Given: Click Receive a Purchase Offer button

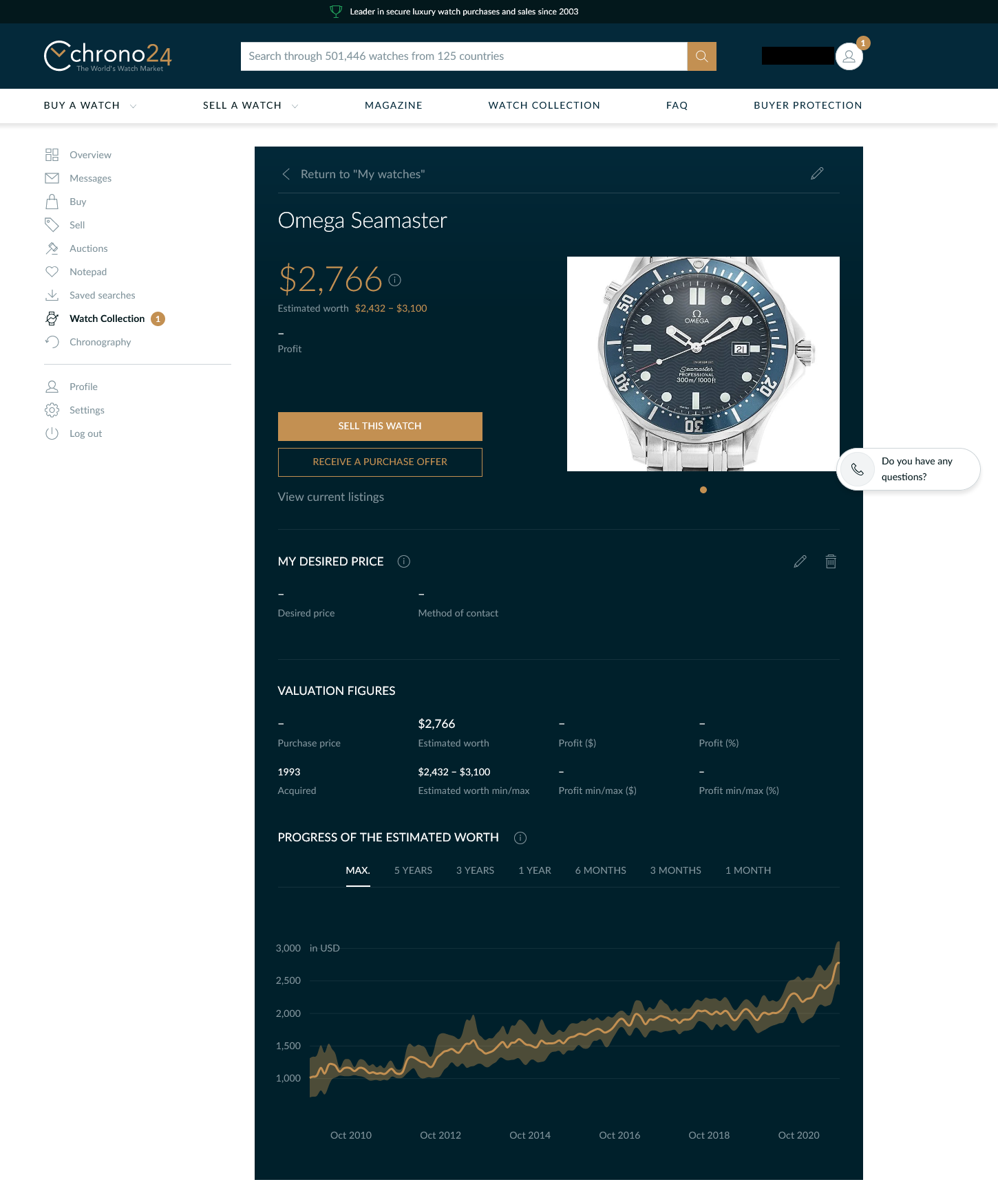Looking at the screenshot, I should coord(380,462).
